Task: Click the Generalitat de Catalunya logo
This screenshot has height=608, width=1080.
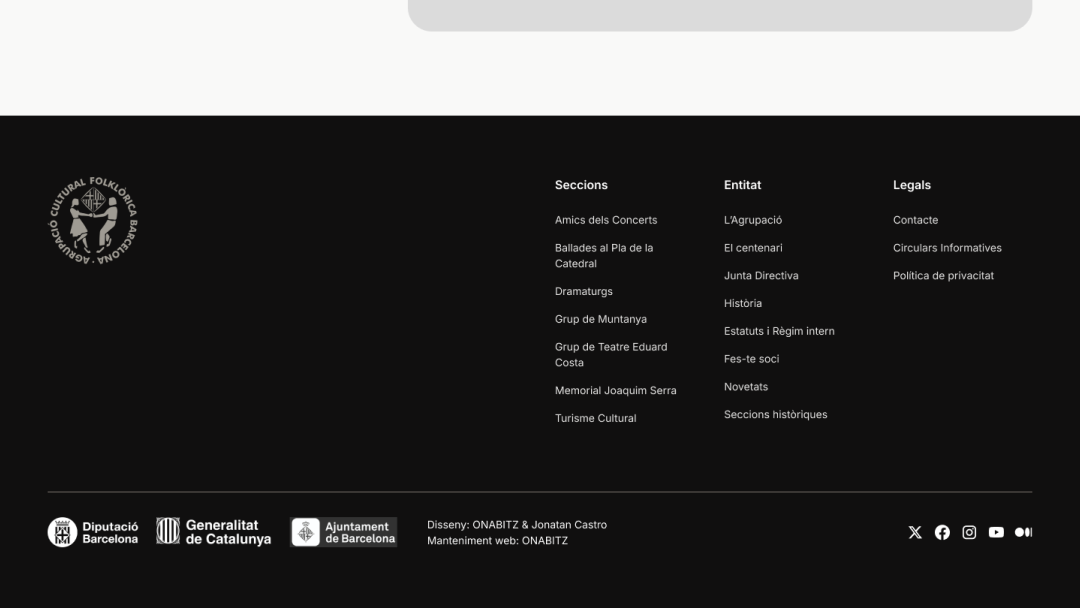Action: coord(214,532)
